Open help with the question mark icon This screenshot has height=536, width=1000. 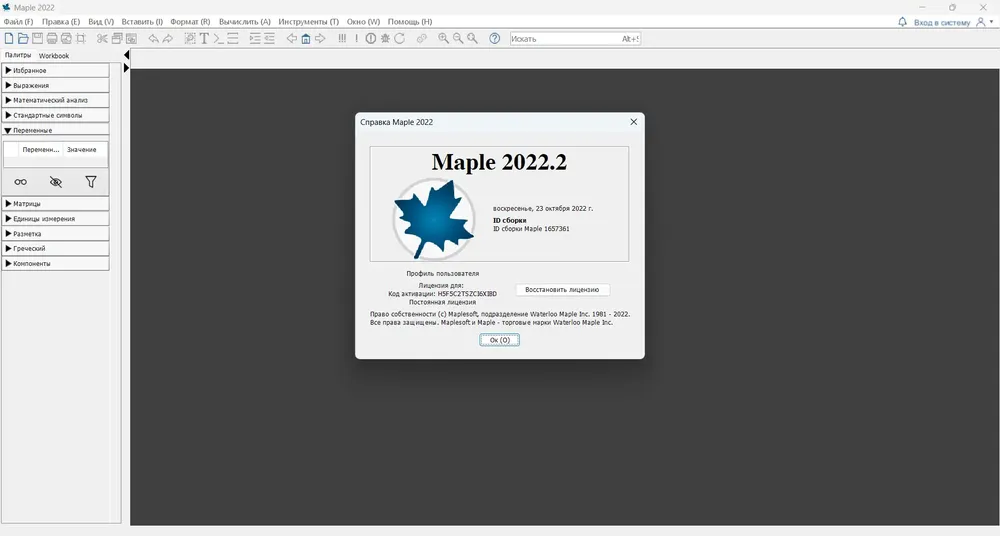click(x=495, y=38)
